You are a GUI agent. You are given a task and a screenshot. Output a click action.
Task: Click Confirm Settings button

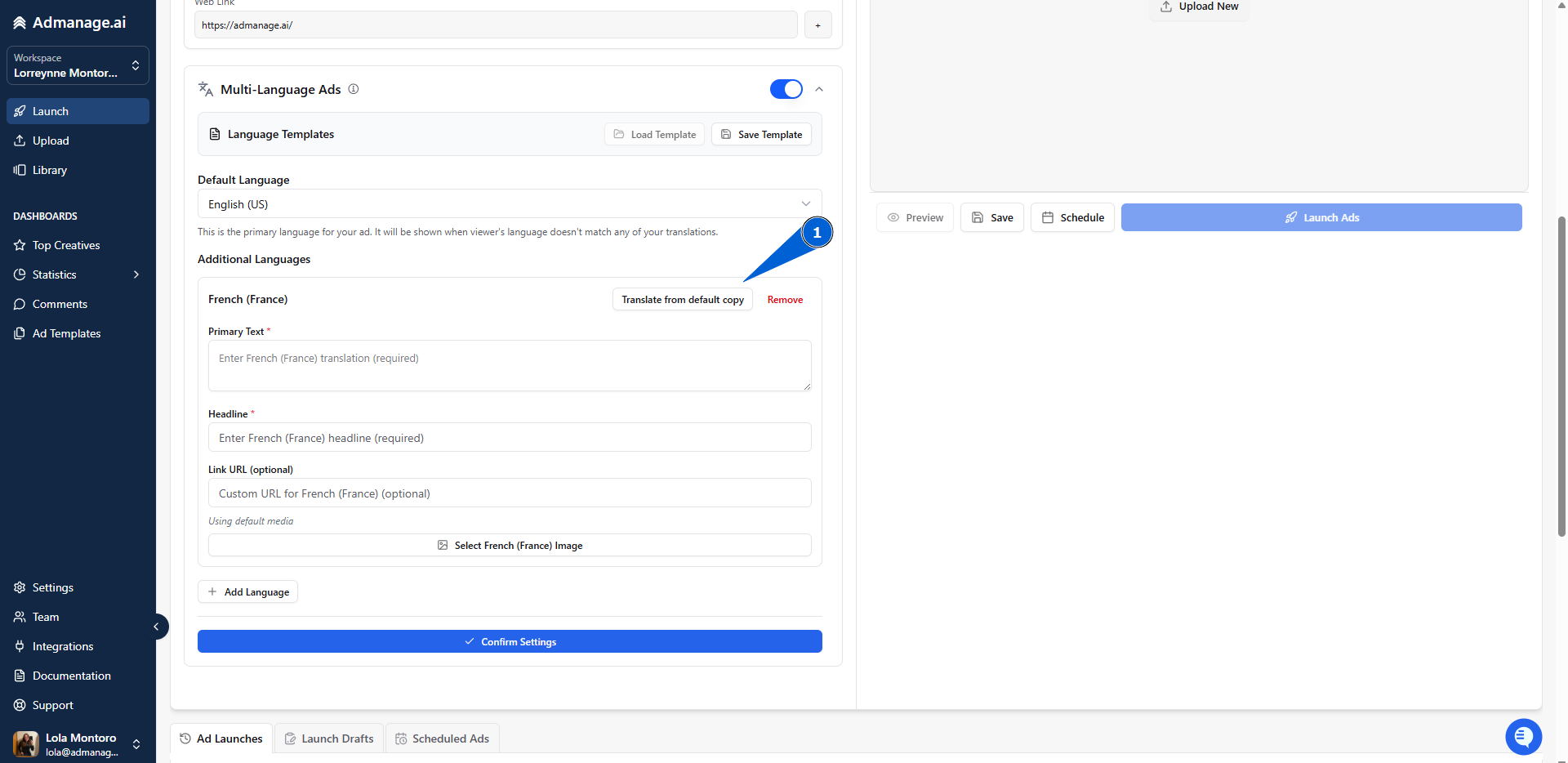tap(510, 641)
